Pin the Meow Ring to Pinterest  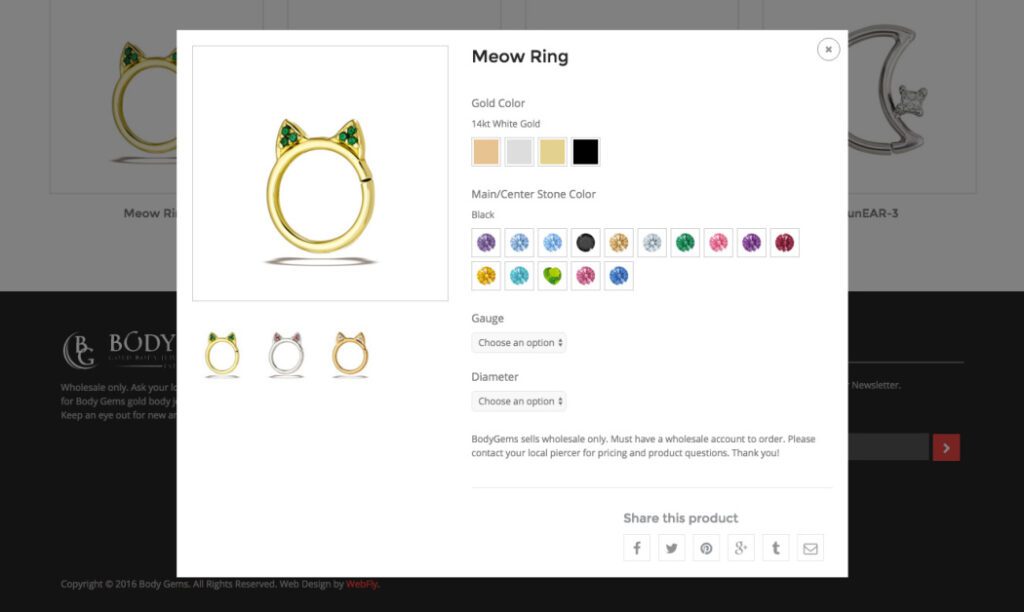click(706, 547)
